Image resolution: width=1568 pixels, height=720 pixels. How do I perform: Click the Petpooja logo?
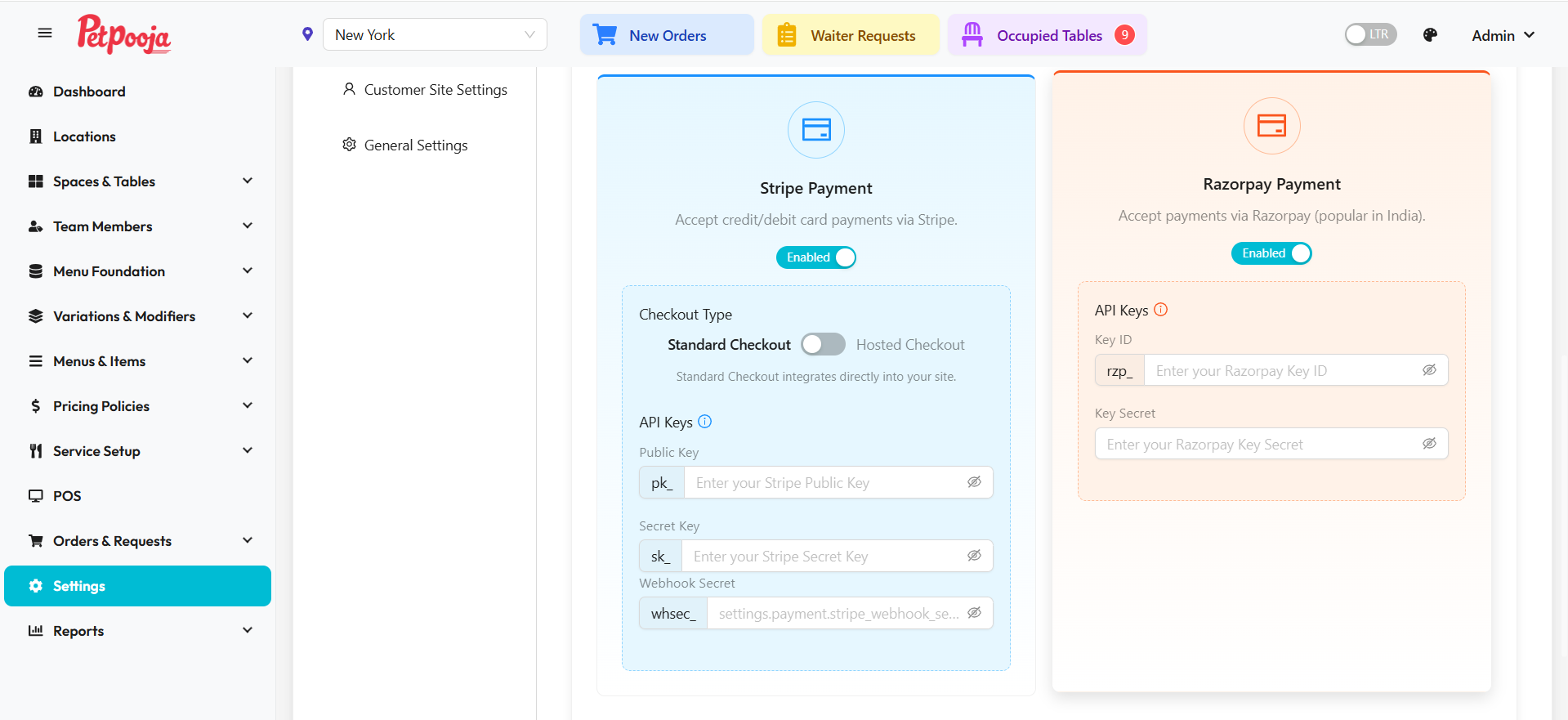[x=124, y=34]
